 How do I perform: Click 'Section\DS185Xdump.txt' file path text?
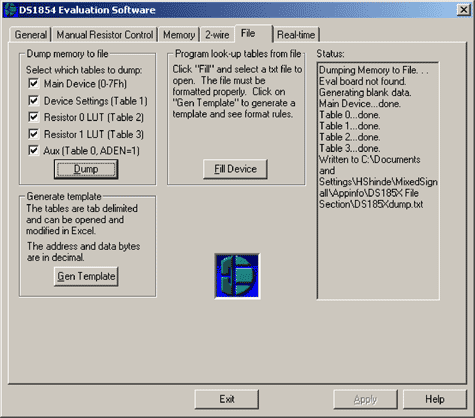pos(371,204)
